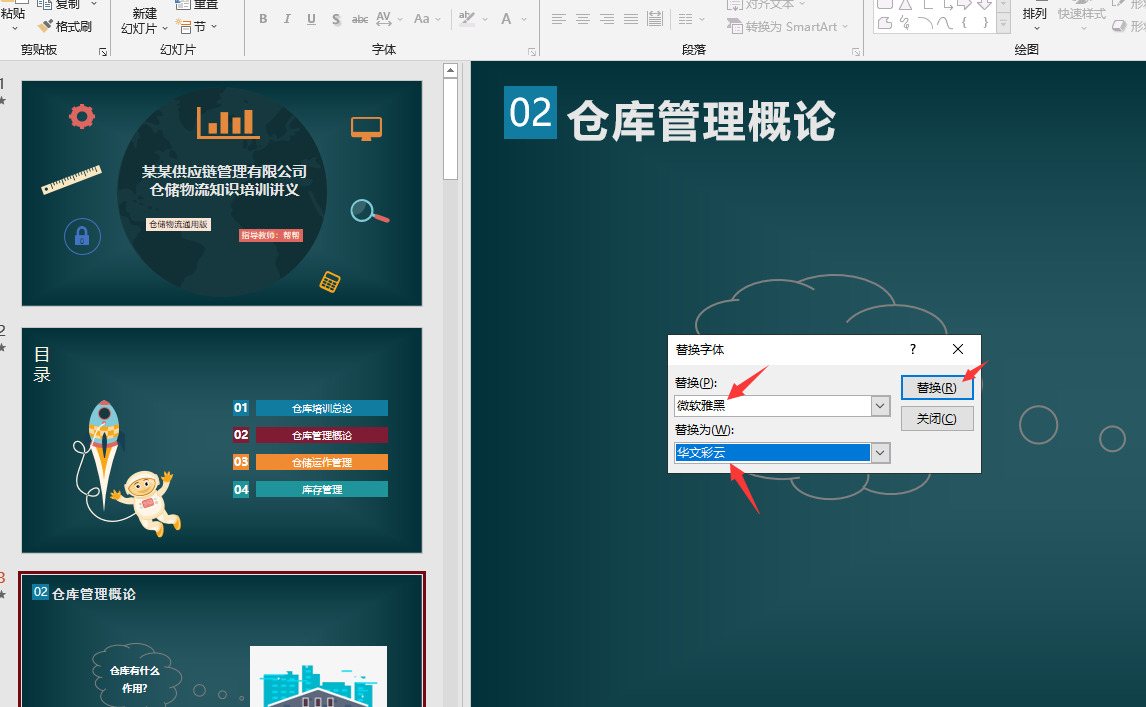
Task: Click the Format Painter (格式刷)
Action: (66, 26)
